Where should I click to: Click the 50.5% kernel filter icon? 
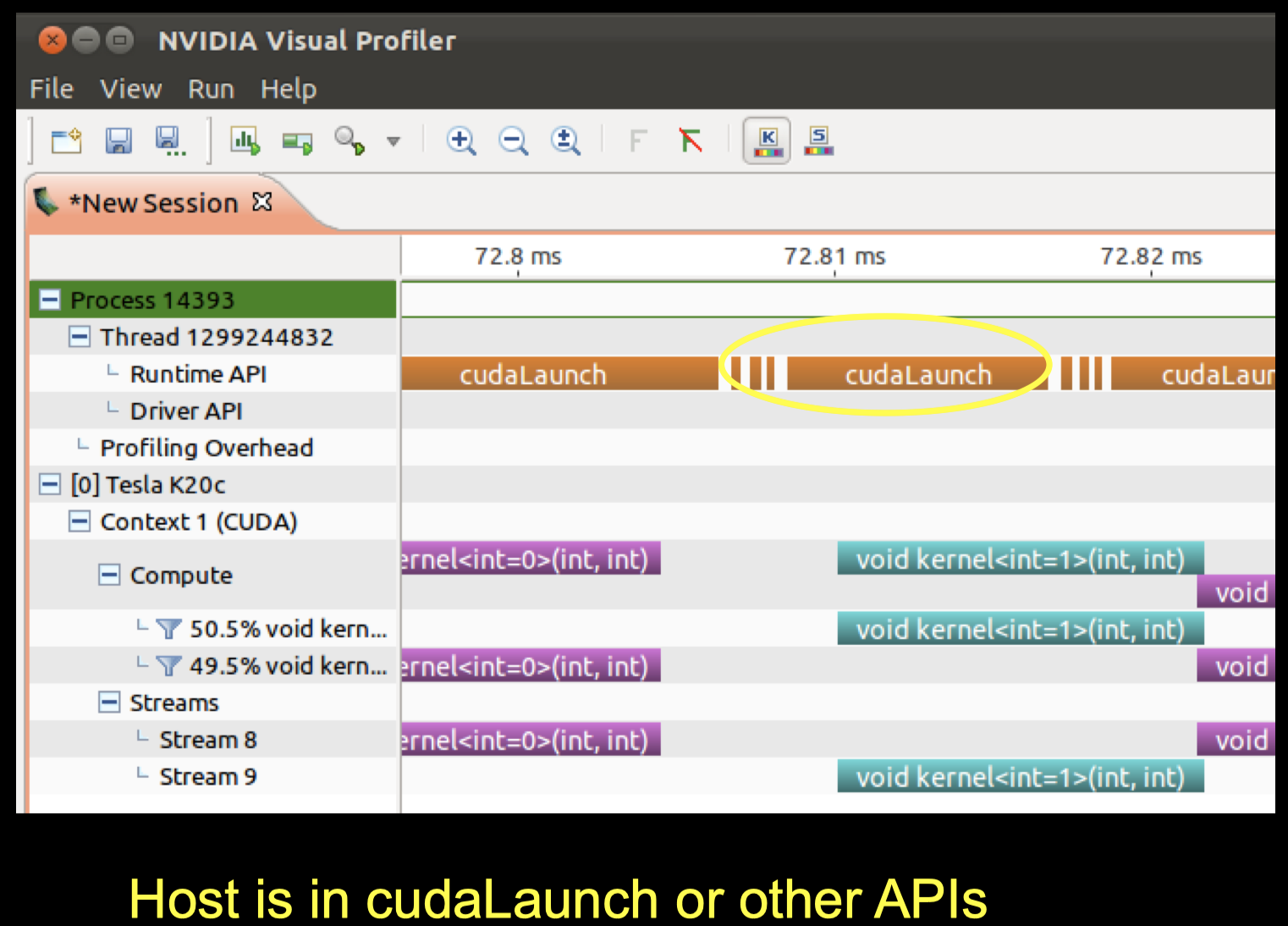(168, 628)
